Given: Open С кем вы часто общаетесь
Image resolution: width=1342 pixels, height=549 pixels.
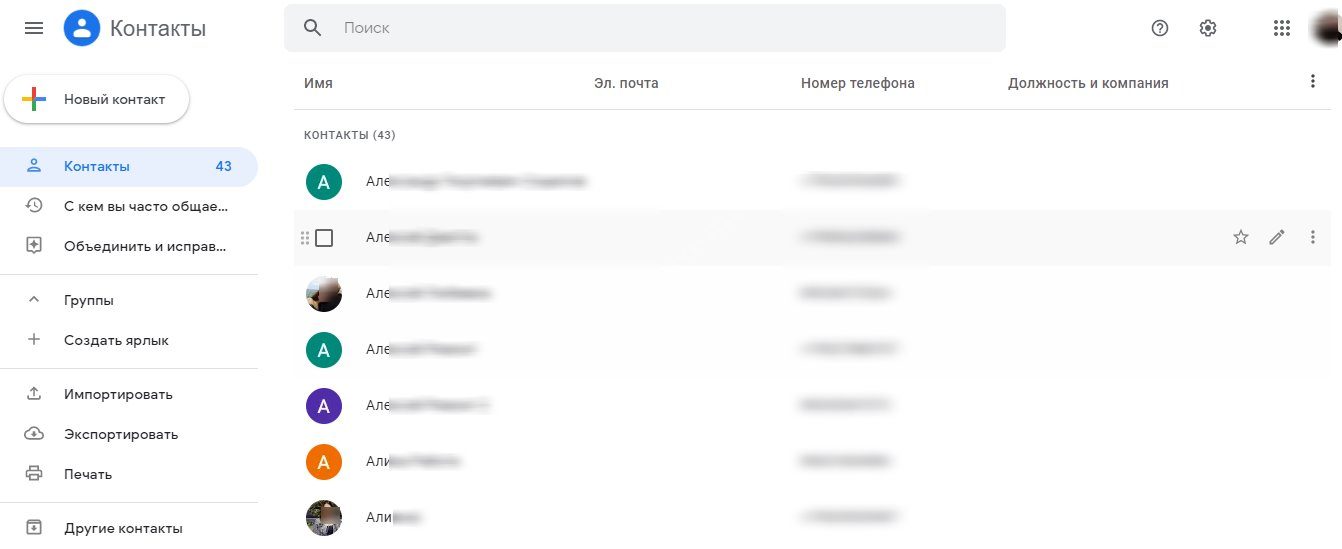Looking at the screenshot, I should point(145,206).
